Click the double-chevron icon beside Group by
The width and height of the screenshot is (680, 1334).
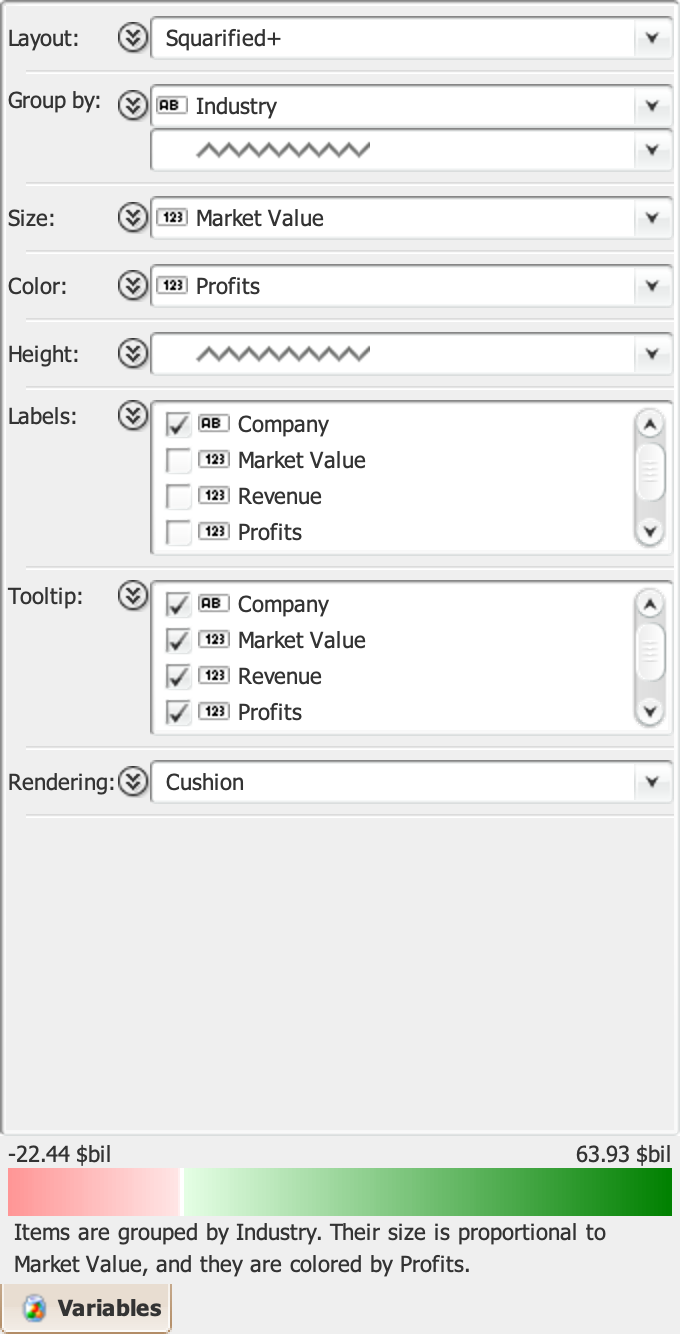pos(132,105)
